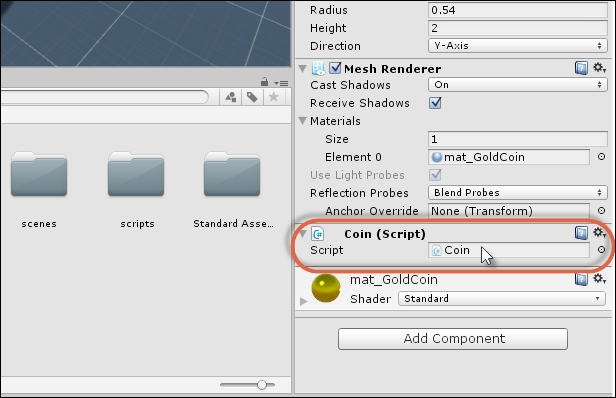
Task: Click the Add Component button
Action: 453,339
